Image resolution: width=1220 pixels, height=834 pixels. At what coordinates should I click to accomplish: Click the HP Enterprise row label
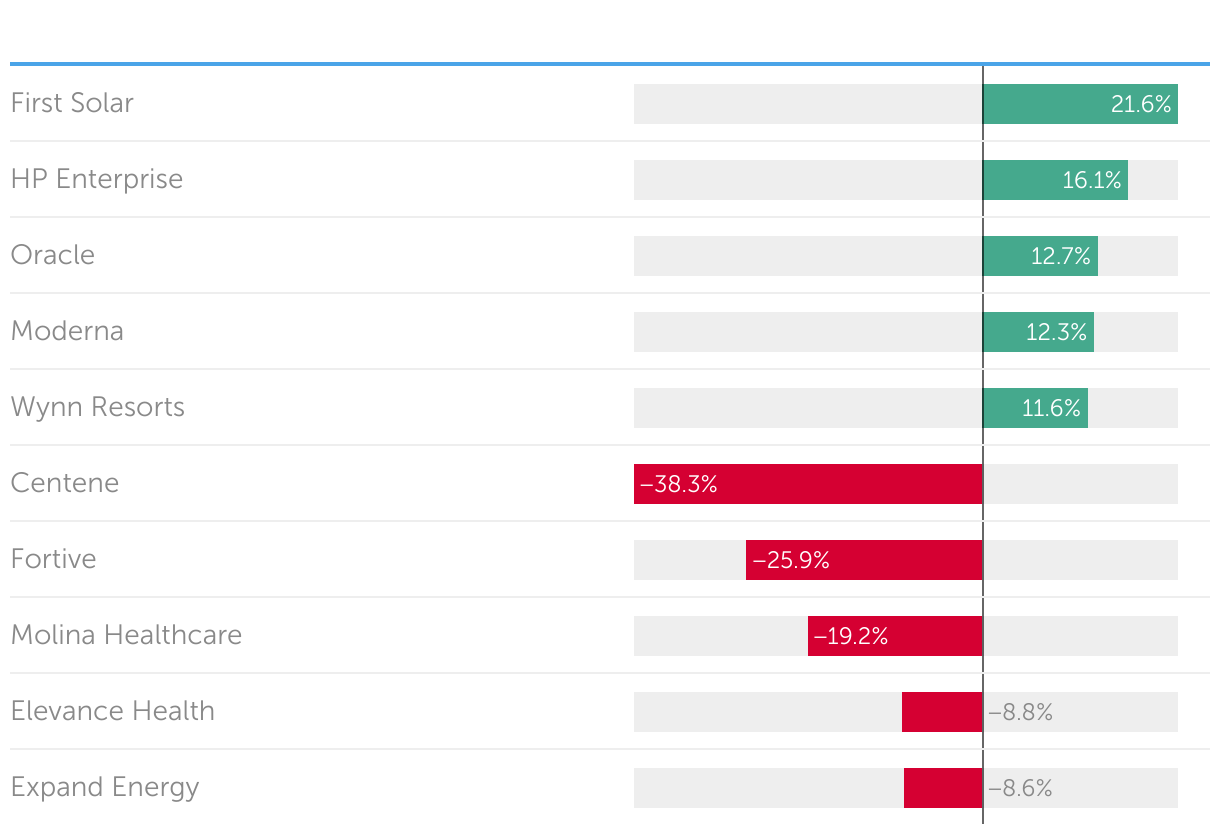click(x=97, y=179)
